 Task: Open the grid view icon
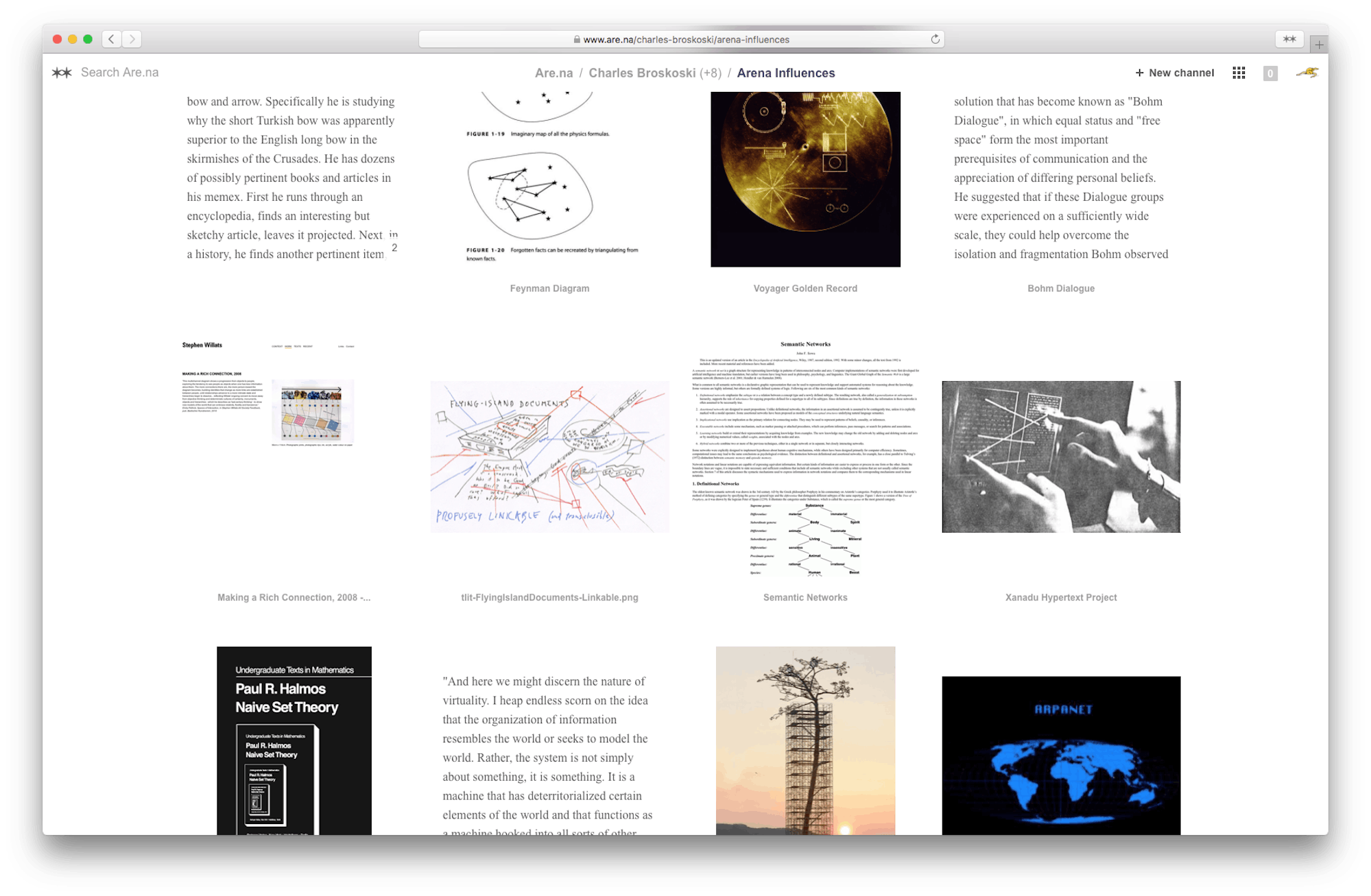pos(1239,73)
